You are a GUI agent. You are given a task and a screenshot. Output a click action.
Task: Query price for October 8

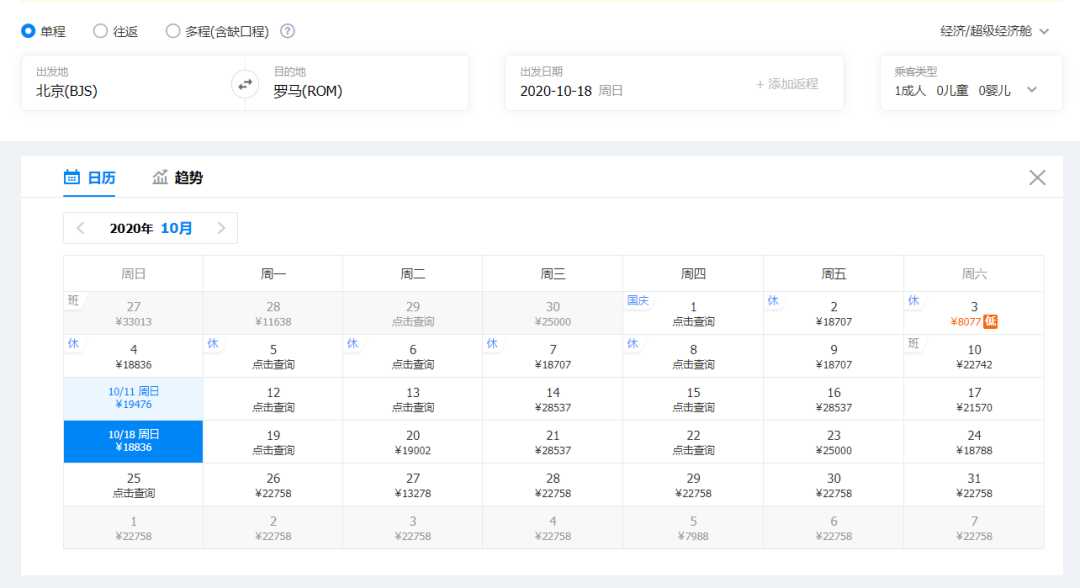(693, 356)
